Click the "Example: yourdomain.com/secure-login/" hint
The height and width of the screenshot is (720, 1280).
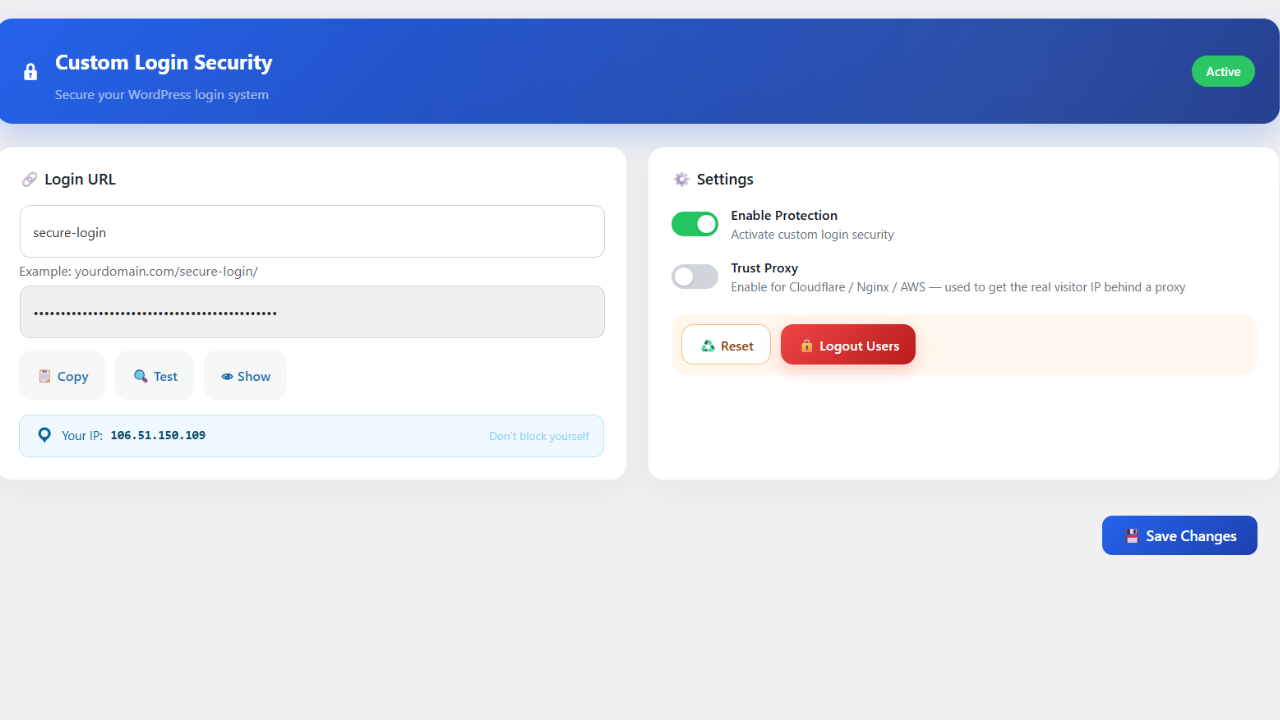(x=138, y=271)
